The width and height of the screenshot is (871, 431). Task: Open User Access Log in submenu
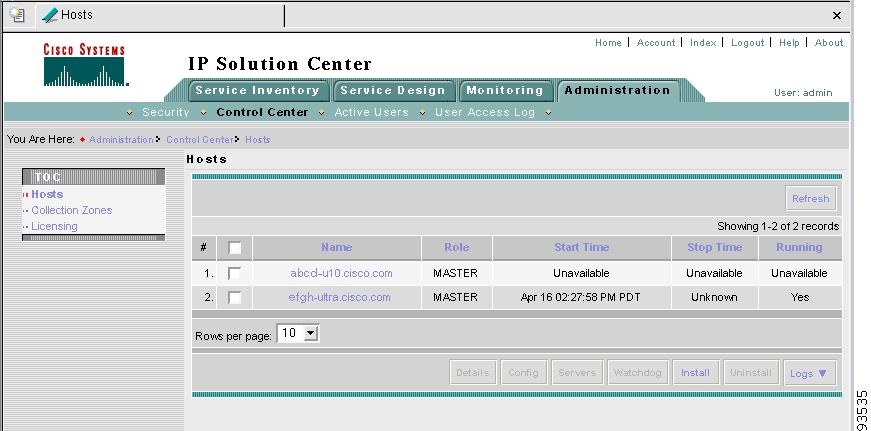pyautogui.click(x=484, y=112)
